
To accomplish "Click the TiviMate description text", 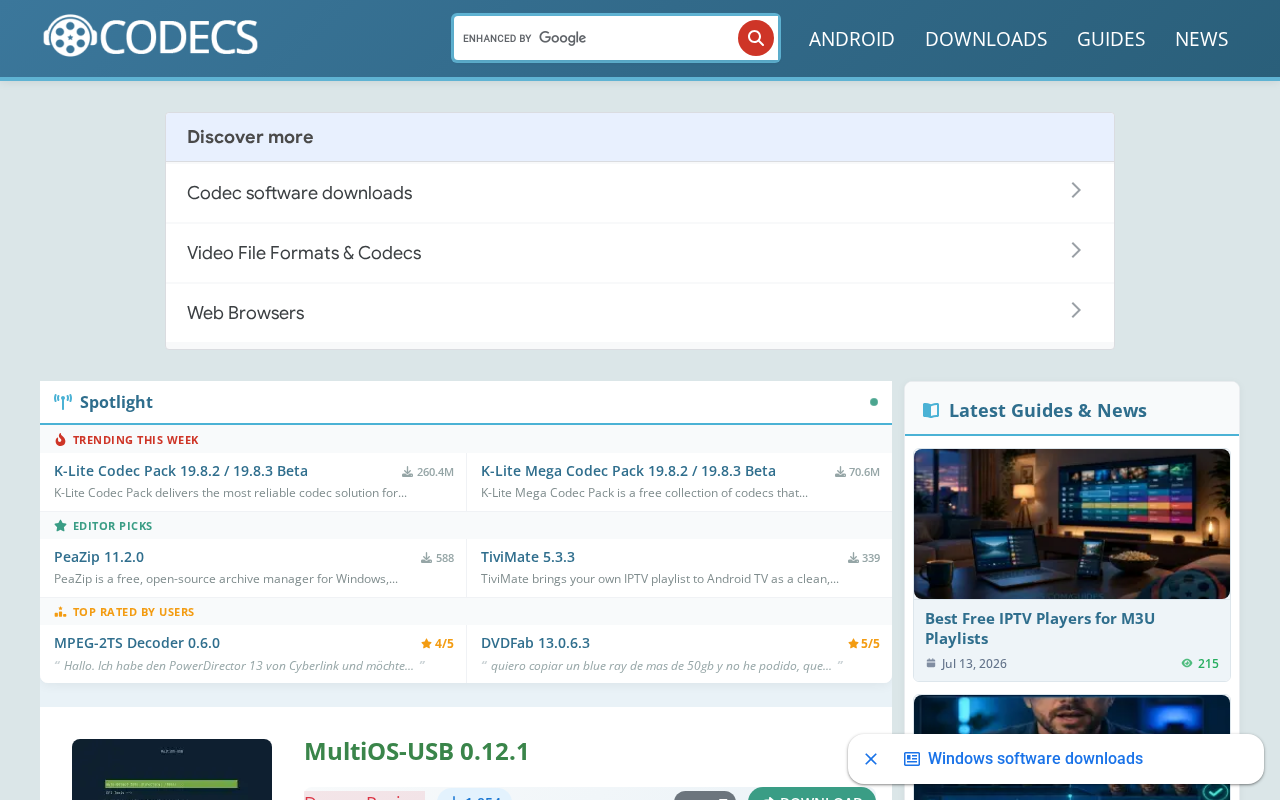I will pos(660,579).
